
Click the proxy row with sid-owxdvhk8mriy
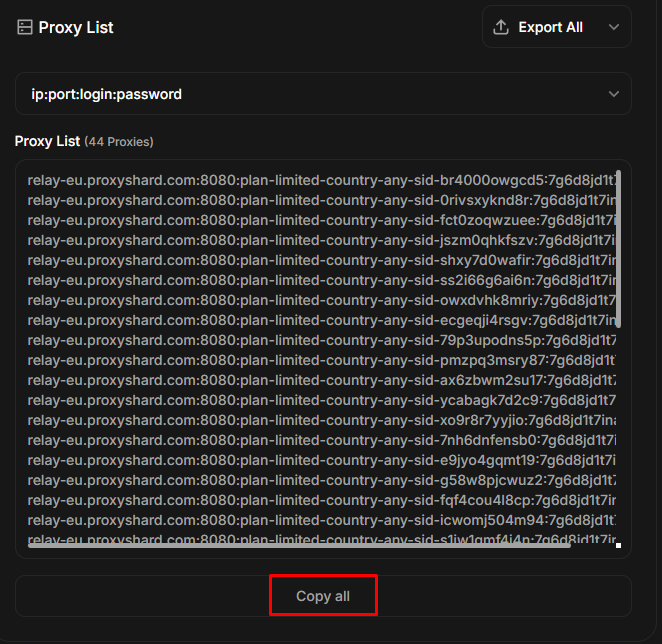point(320,300)
